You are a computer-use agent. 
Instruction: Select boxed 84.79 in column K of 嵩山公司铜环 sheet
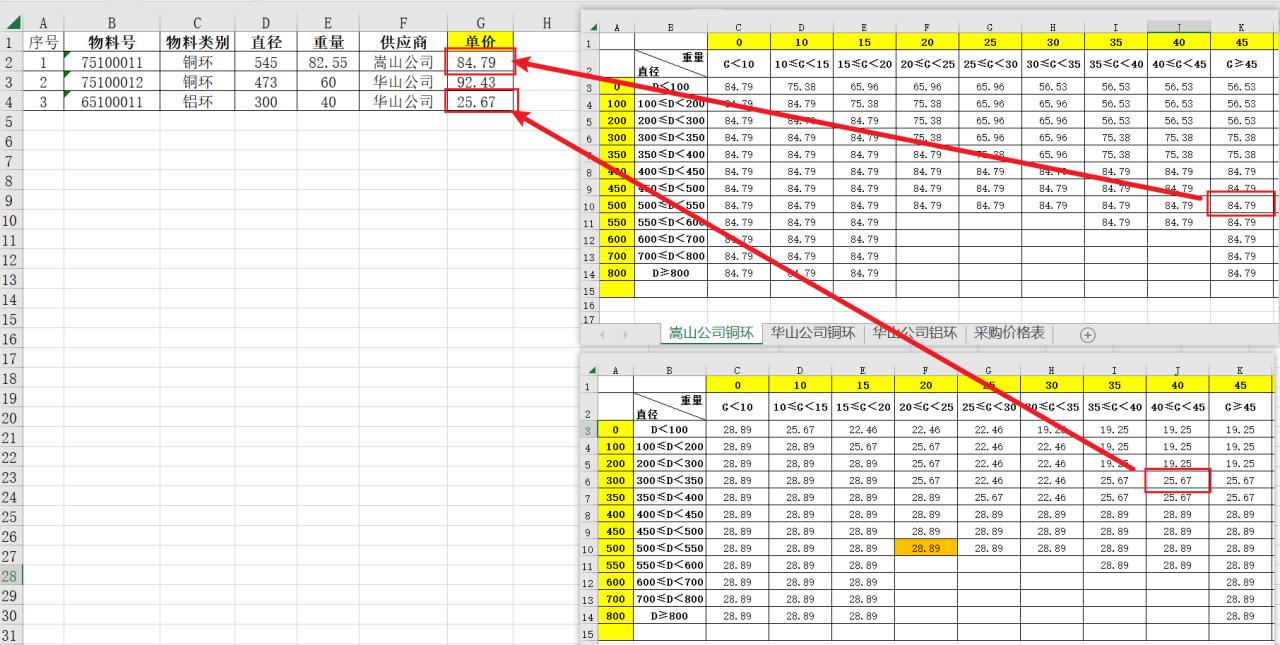pos(1242,205)
